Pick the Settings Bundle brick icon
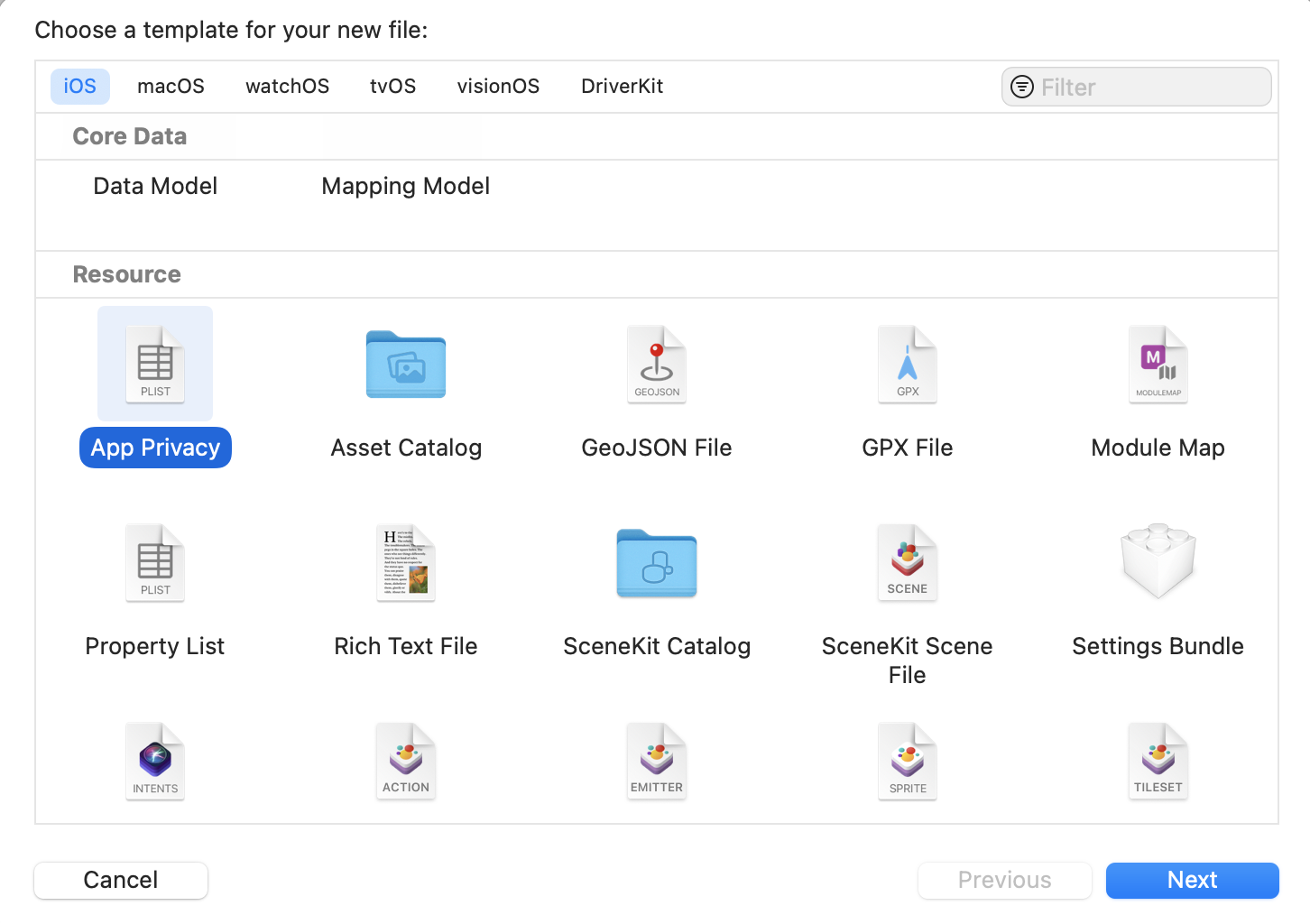1310x924 pixels. pos(1158,561)
